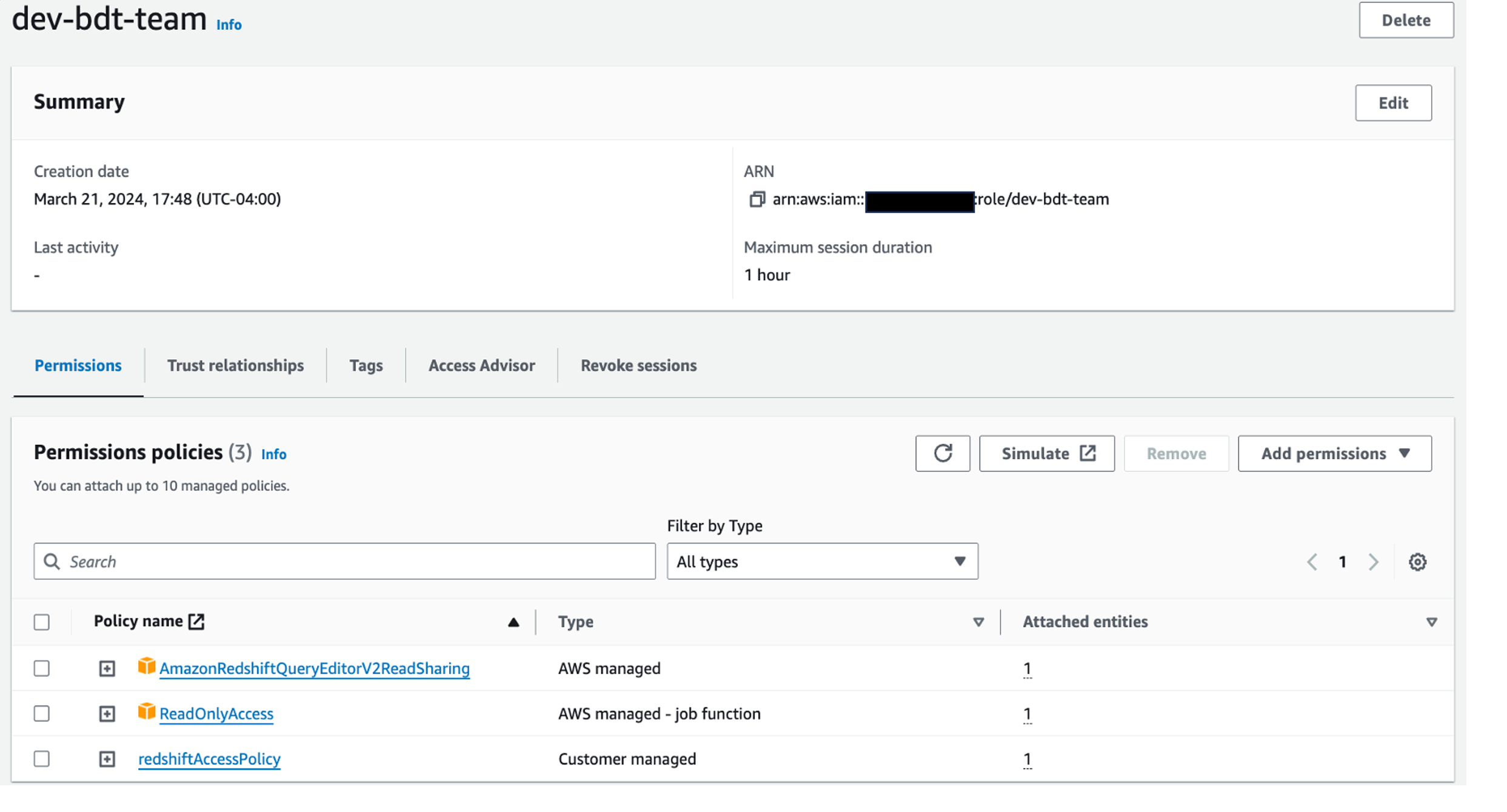The width and height of the screenshot is (1507, 812).
Task: Open the Add permissions dropdown
Action: coord(1334,453)
